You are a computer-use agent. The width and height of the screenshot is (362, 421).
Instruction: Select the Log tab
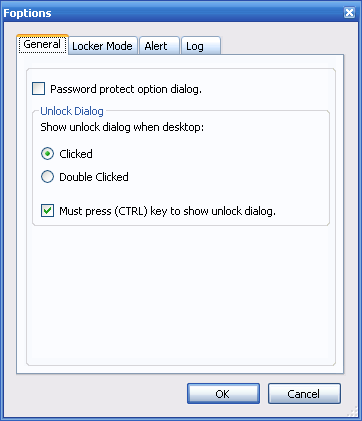click(x=201, y=46)
